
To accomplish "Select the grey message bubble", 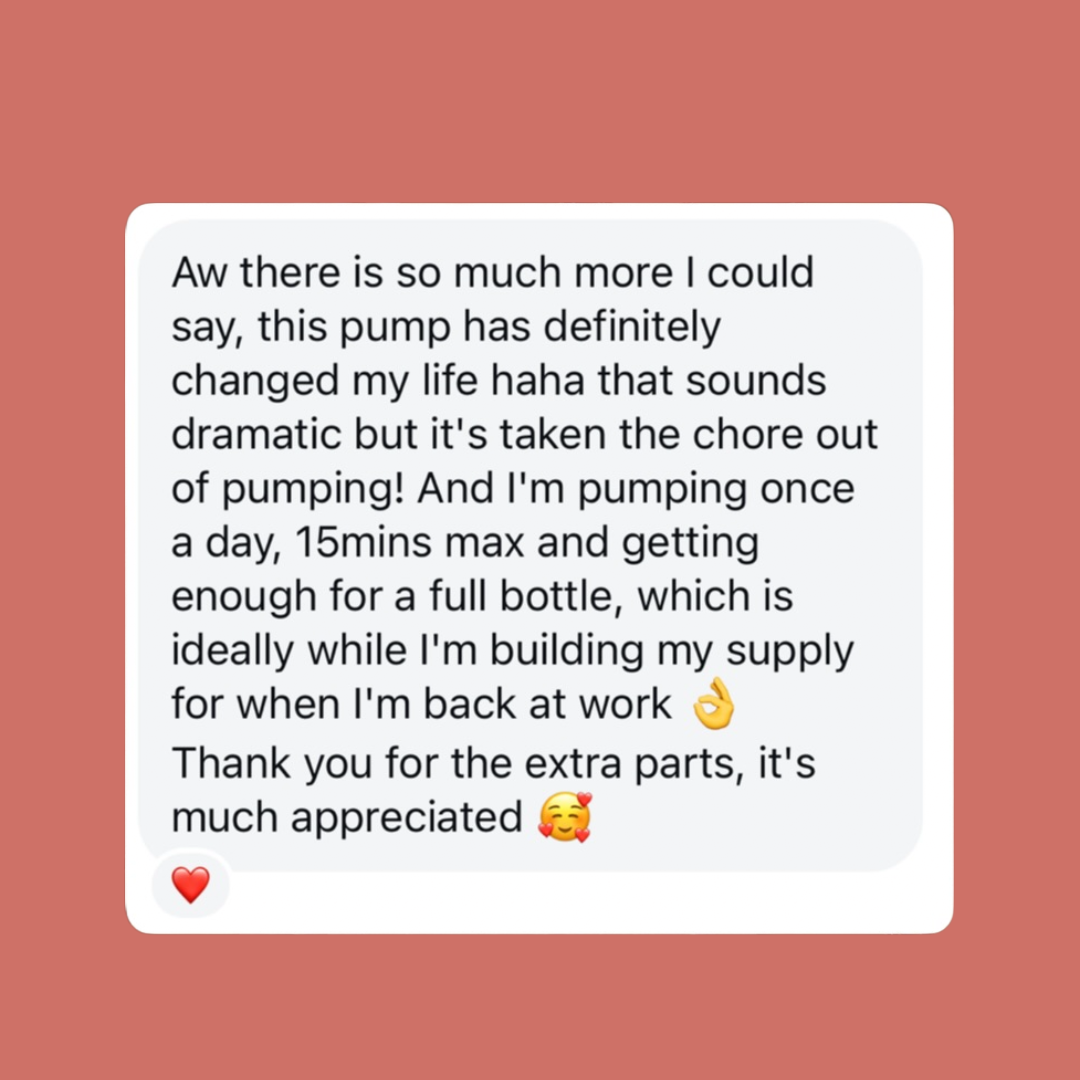I will (530, 546).
